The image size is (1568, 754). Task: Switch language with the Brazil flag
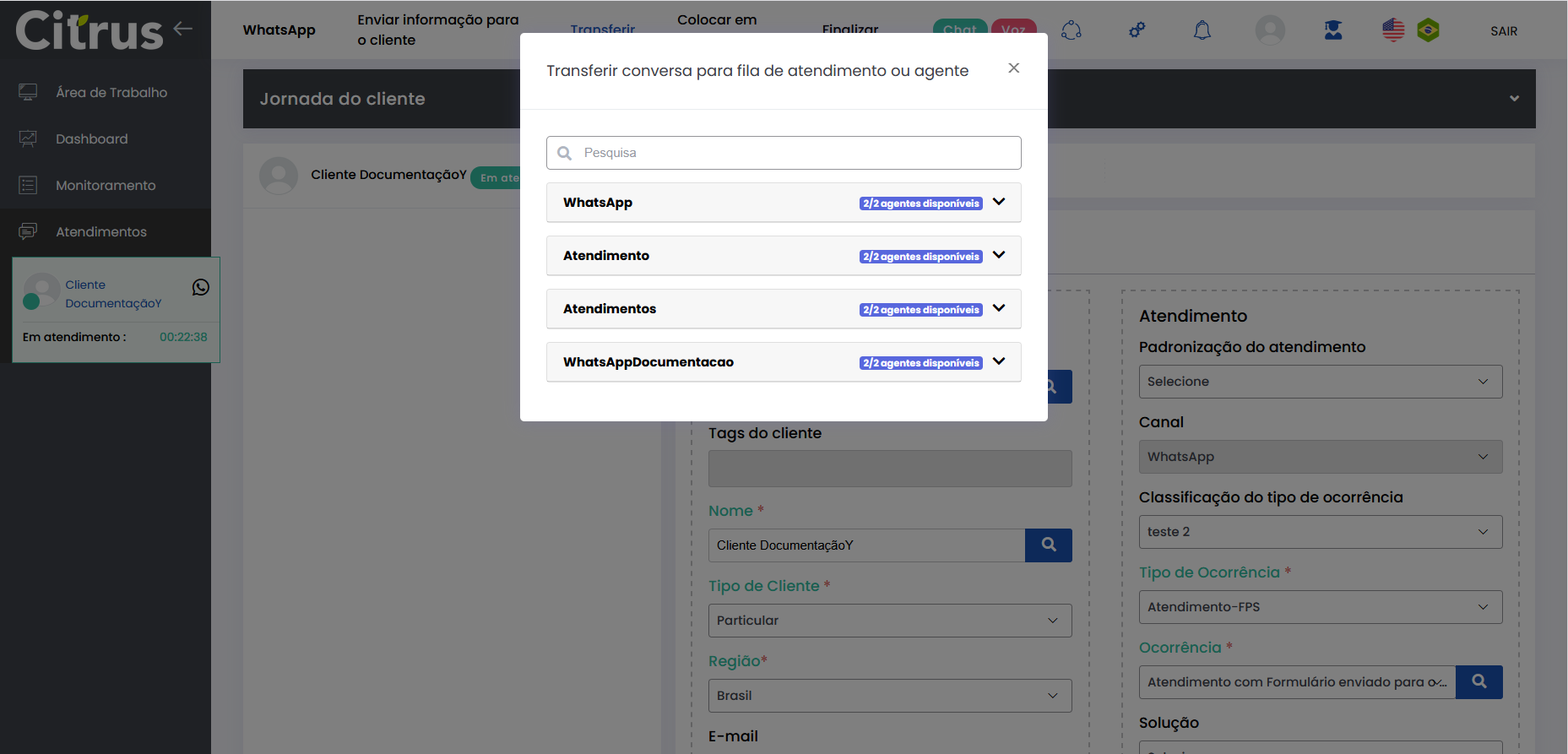(1428, 31)
